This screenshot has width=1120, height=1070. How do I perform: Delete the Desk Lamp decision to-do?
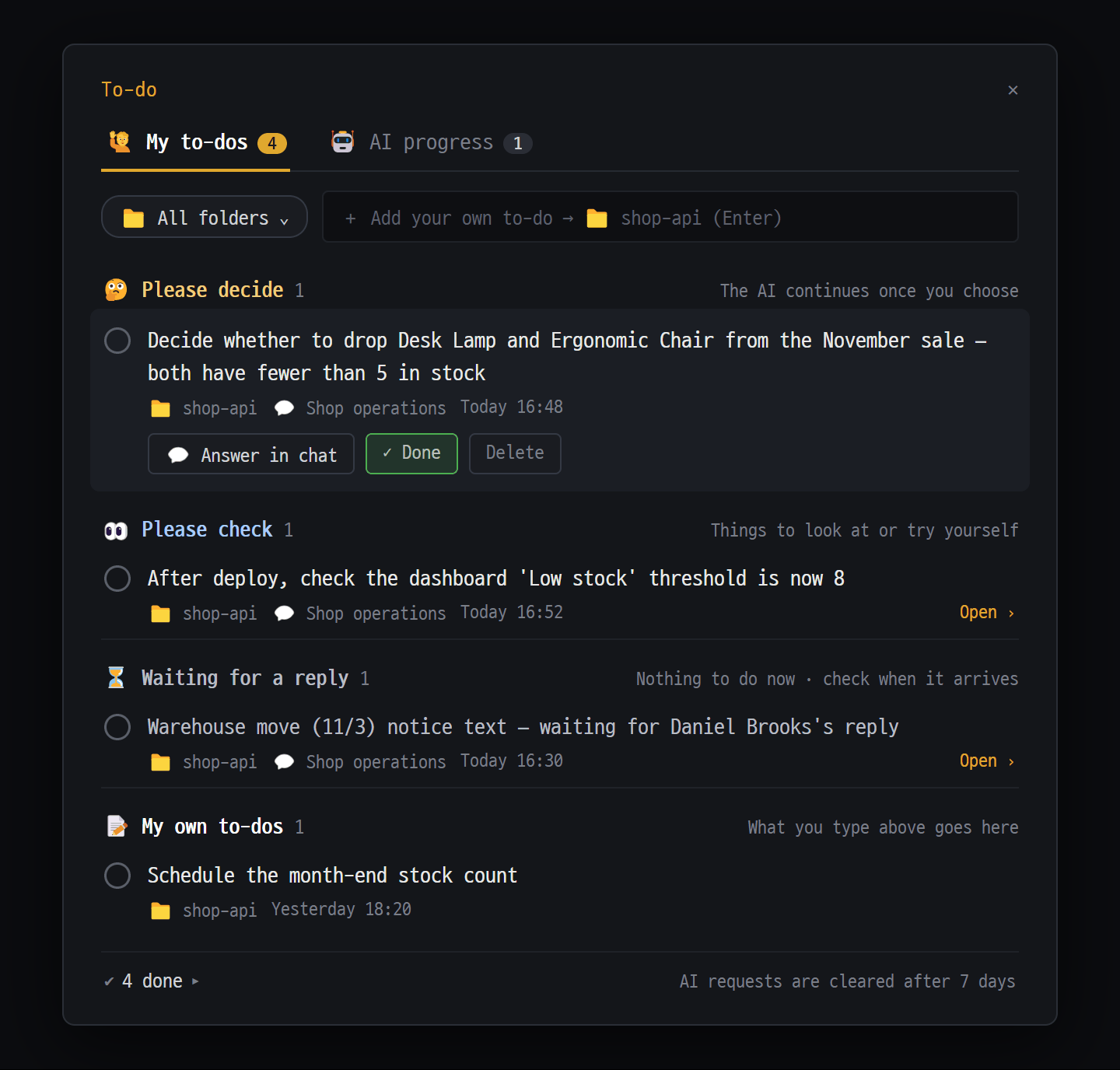point(515,453)
